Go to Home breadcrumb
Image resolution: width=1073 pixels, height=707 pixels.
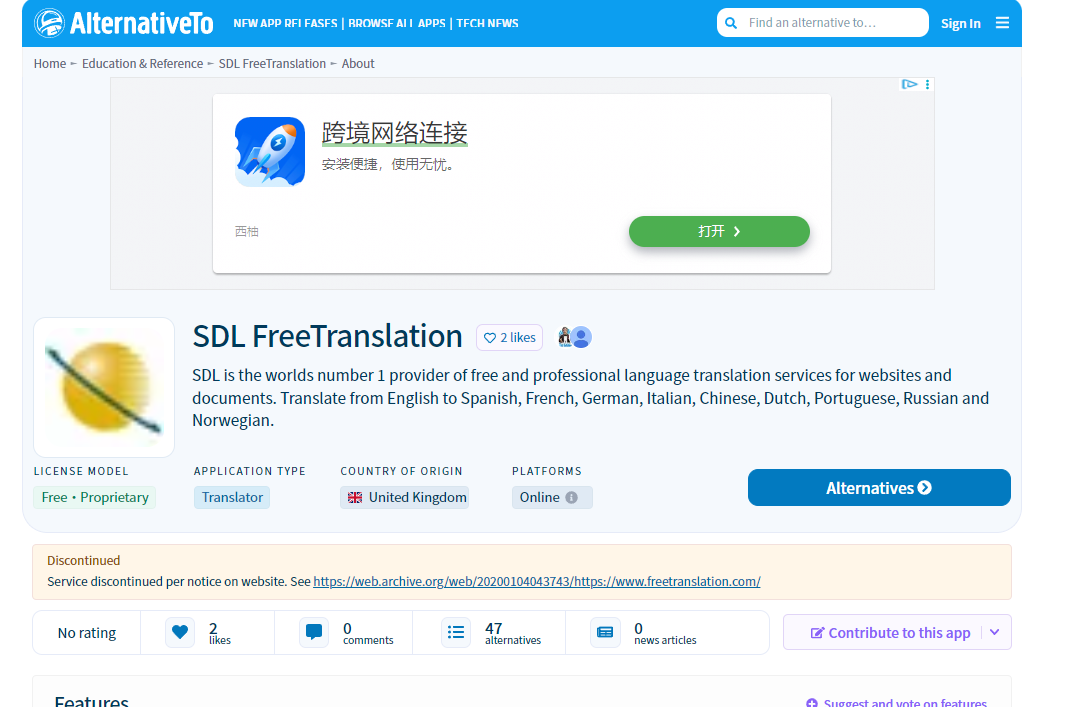click(x=50, y=64)
